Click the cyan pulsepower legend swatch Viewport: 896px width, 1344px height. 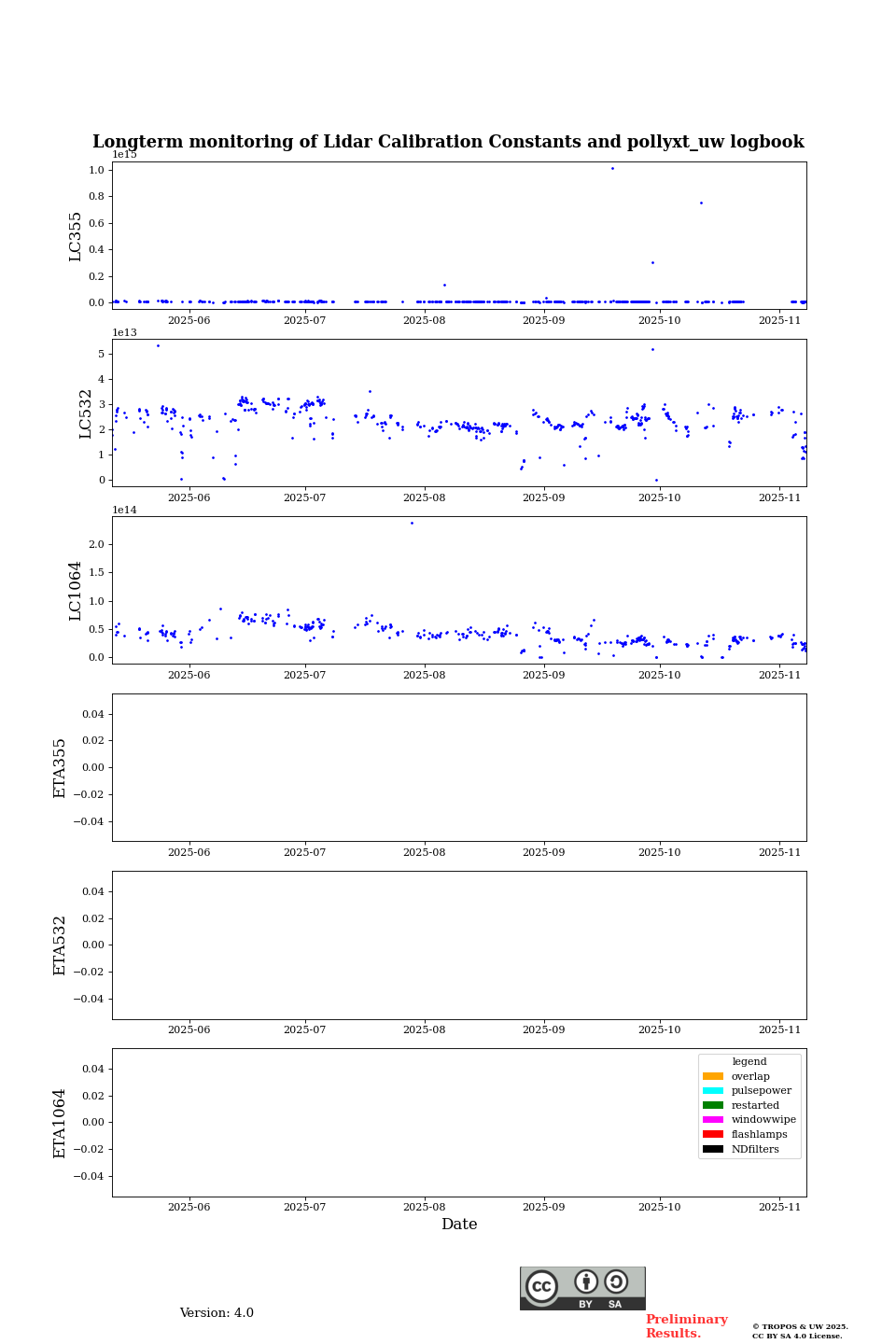coord(712,1091)
